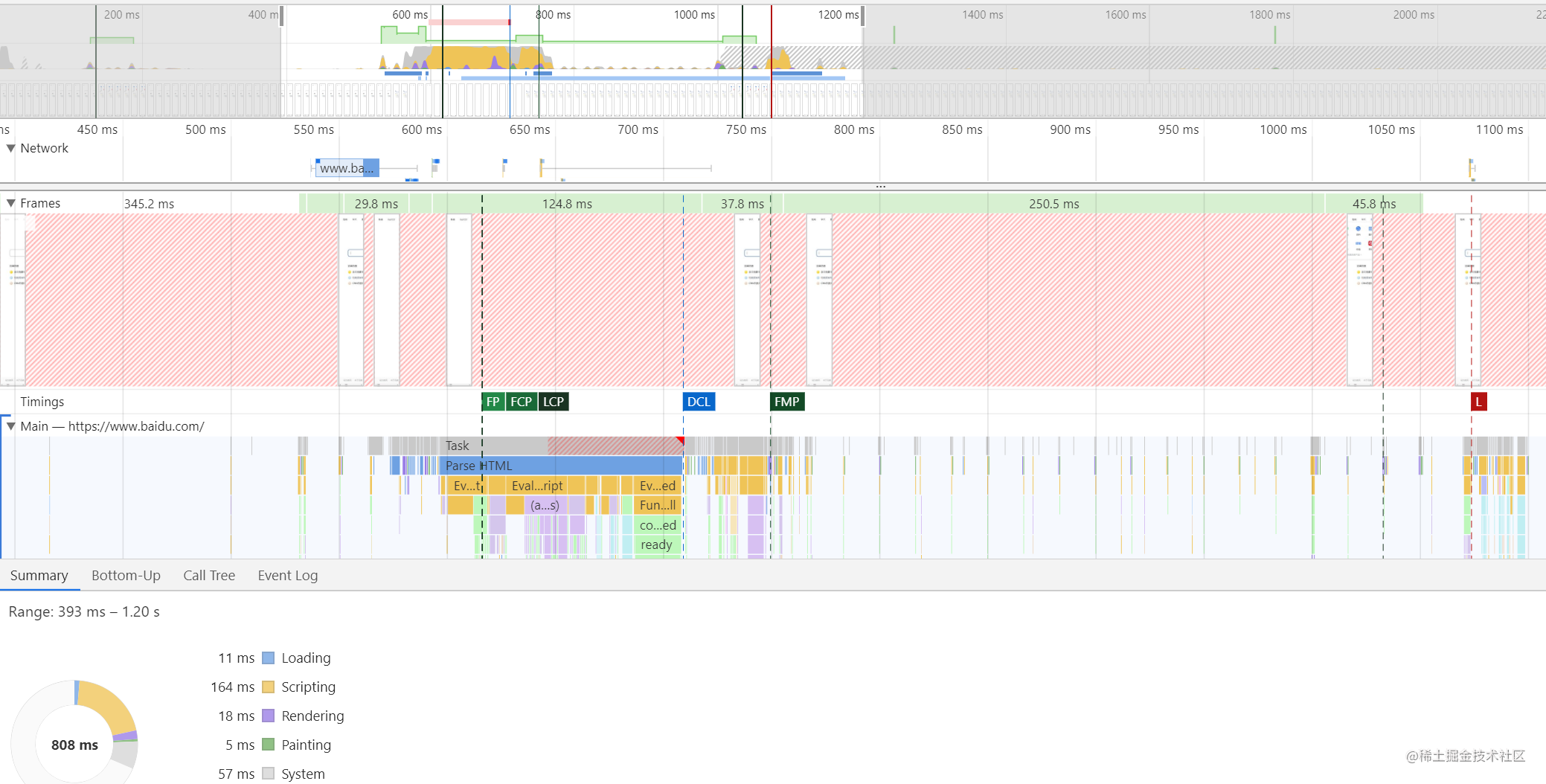Select the 250.5 ms frame
Viewport: 1546px width, 784px height.
click(x=1053, y=203)
